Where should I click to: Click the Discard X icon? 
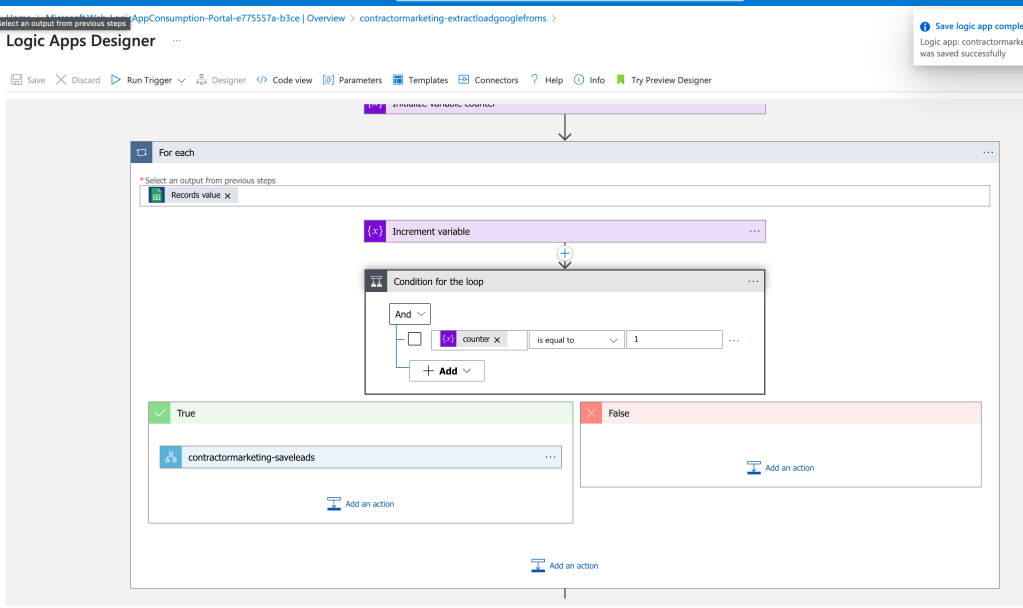[x=61, y=80]
